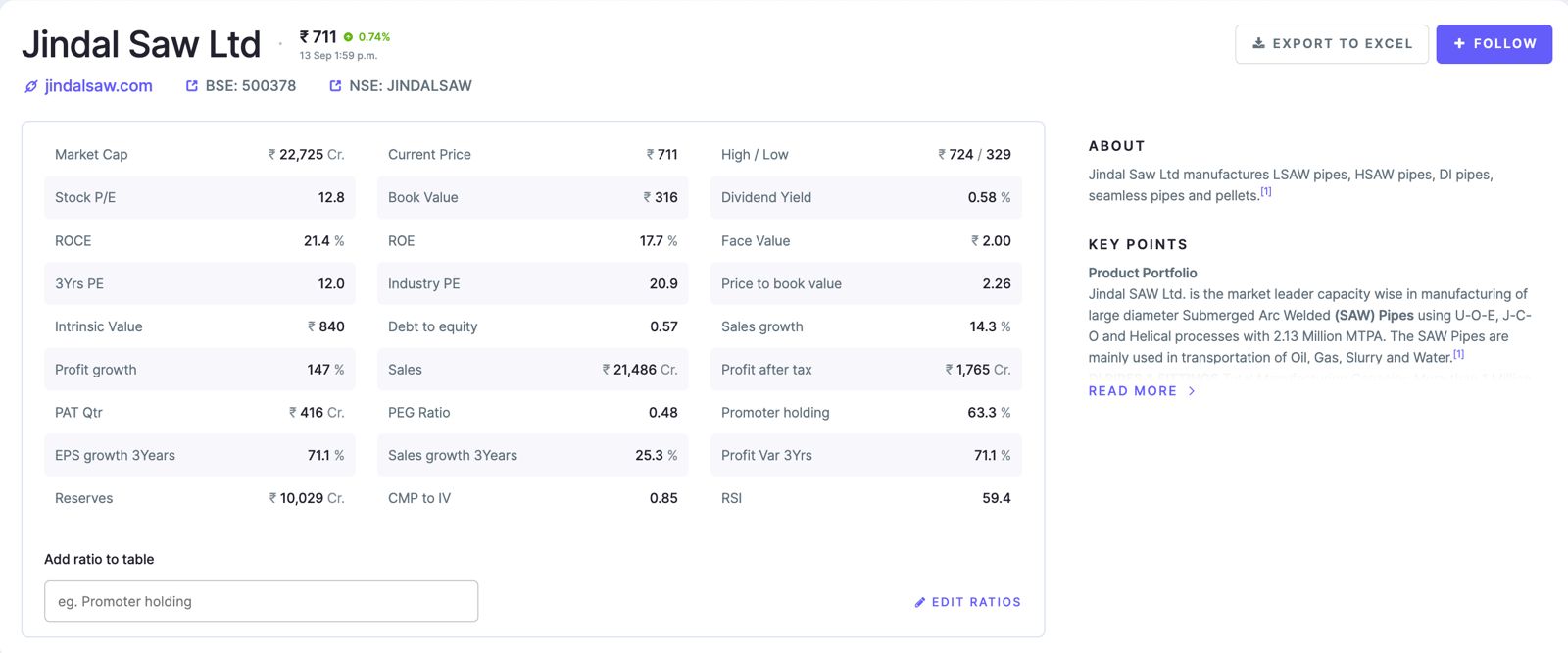Focus the Add ratio to table input
Image resolution: width=1568 pixels, height=653 pixels.
point(261,601)
